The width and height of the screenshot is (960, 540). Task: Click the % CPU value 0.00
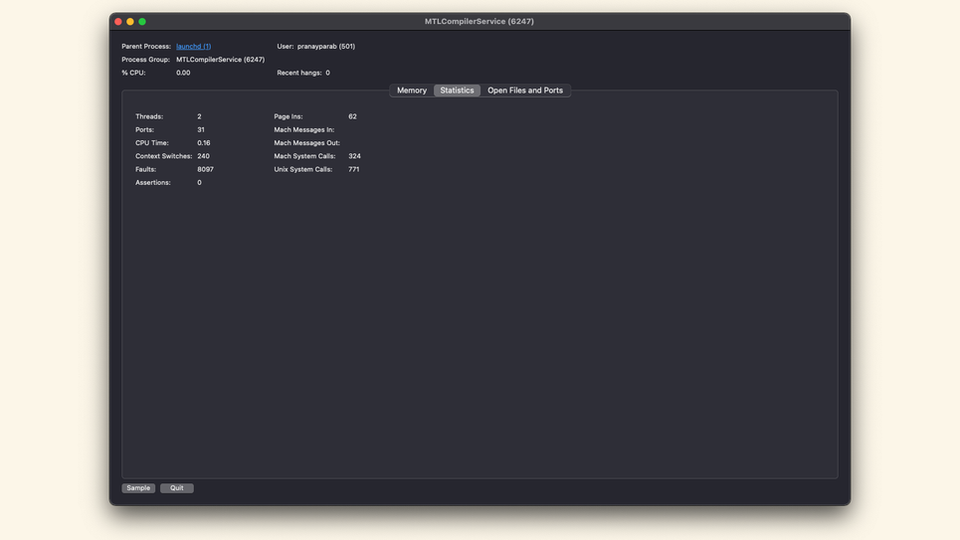[x=183, y=73]
